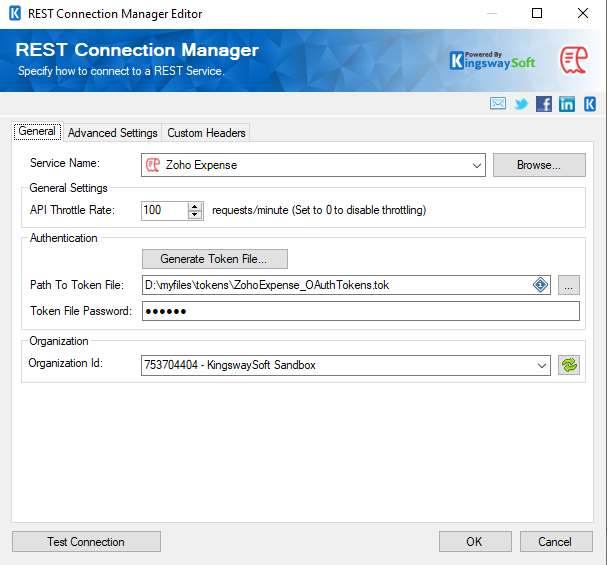Screen dimensions: 607x565
Task: Close the REST Connection Manager Editor window
Action: (583, 13)
